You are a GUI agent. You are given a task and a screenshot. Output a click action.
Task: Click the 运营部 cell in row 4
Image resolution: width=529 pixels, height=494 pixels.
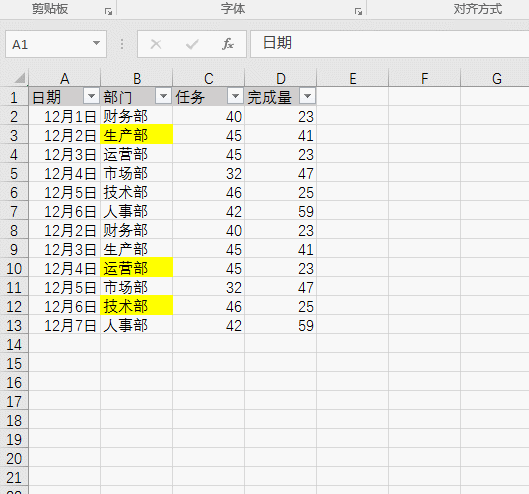tap(137, 154)
